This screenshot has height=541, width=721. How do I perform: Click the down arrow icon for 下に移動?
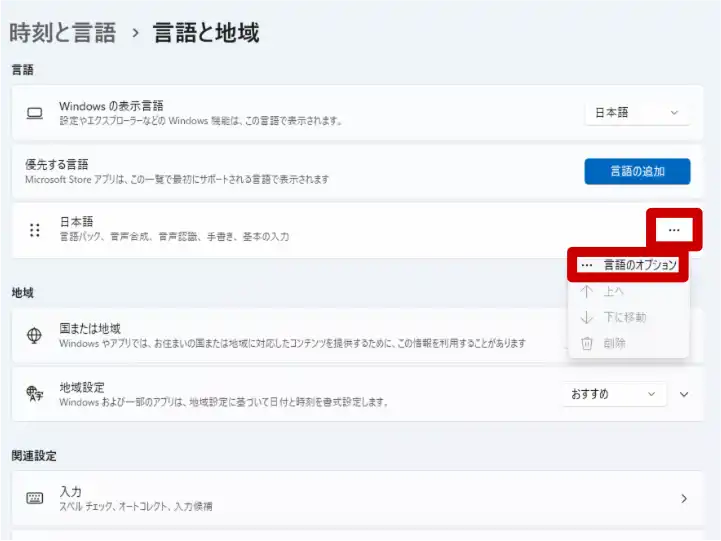pos(587,317)
